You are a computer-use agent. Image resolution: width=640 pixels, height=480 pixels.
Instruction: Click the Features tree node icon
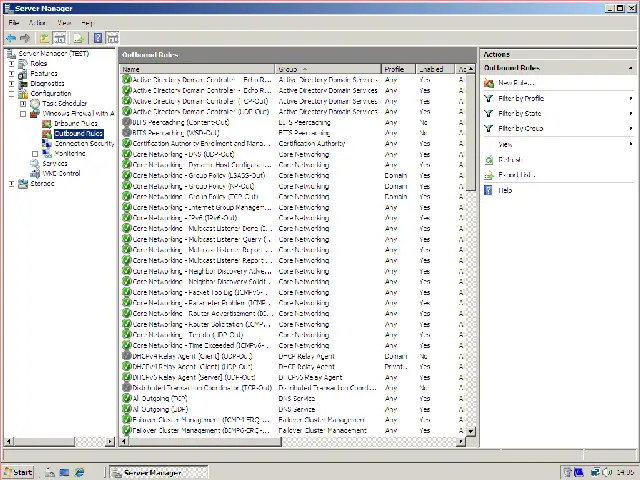23,73
